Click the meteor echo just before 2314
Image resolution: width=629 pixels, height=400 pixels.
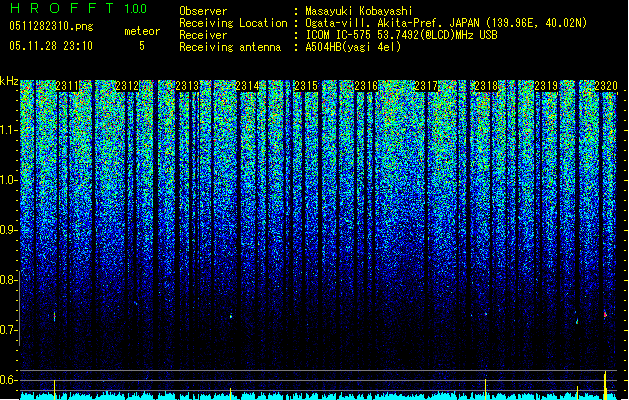click(231, 317)
